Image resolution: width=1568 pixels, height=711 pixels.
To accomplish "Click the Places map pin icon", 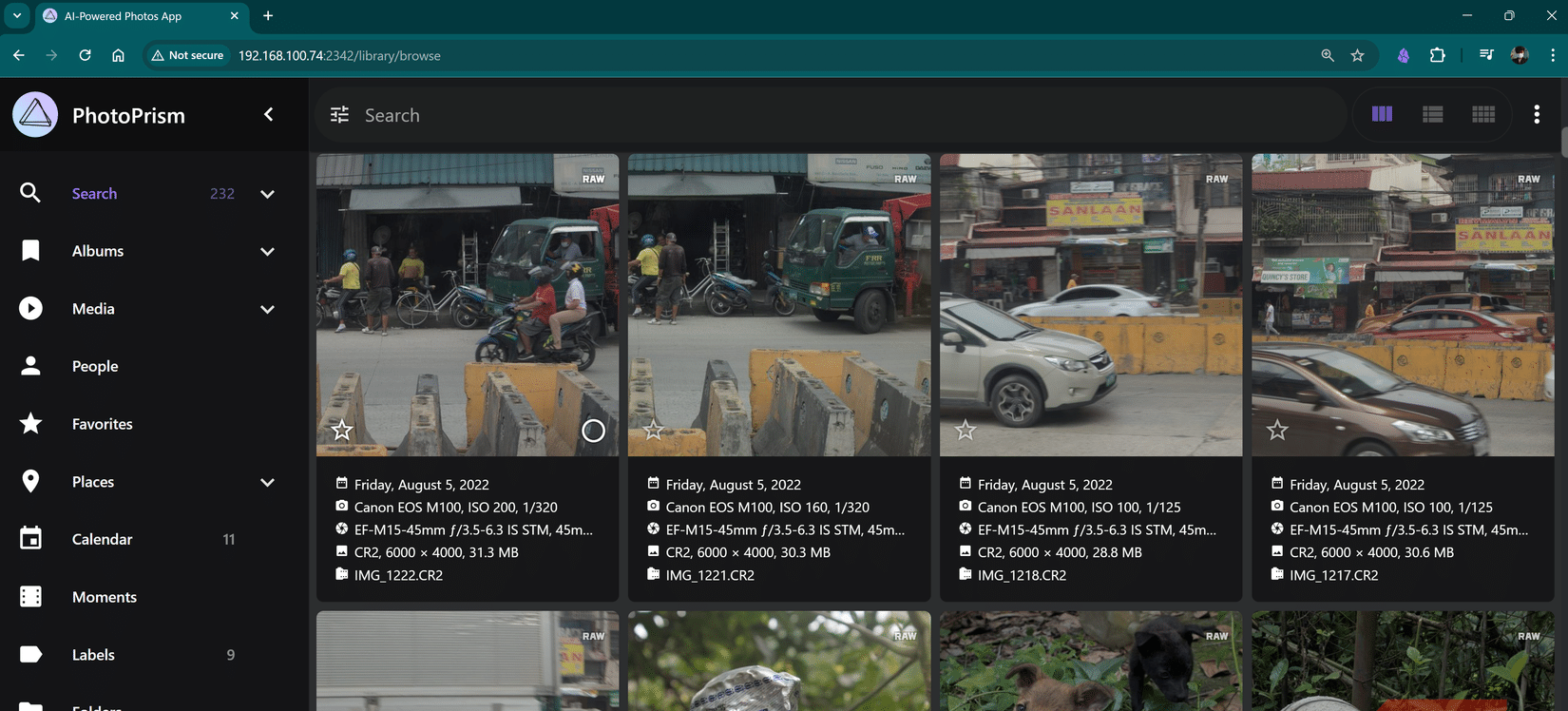I will [x=30, y=481].
